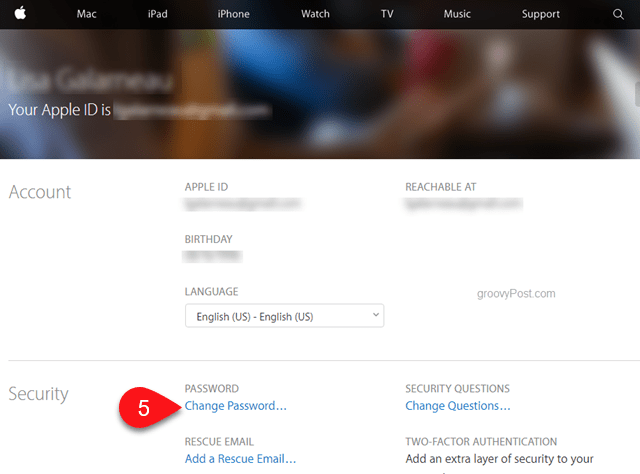Click the PASSWORD label

click(x=211, y=389)
